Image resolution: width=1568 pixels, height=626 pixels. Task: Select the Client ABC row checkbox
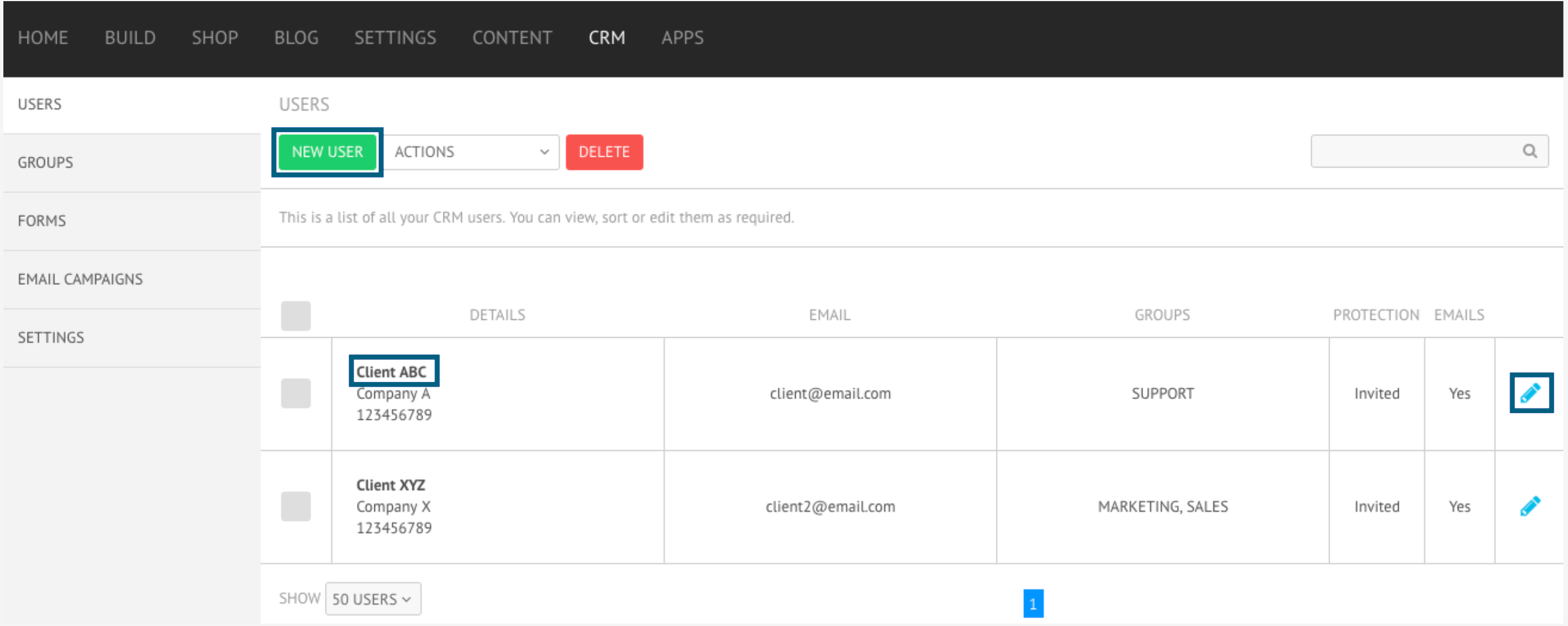tap(296, 393)
